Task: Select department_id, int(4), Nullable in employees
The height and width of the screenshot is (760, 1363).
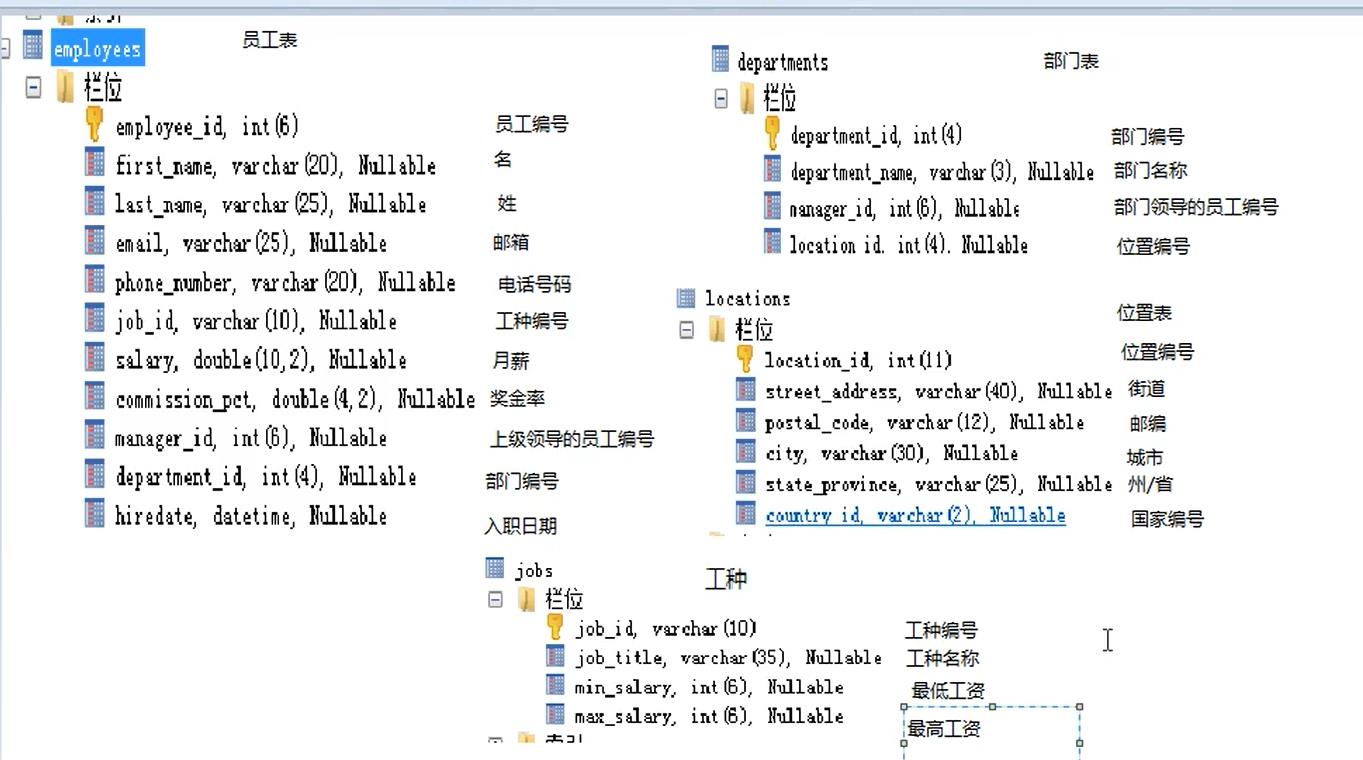Action: pyautogui.click(x=266, y=477)
